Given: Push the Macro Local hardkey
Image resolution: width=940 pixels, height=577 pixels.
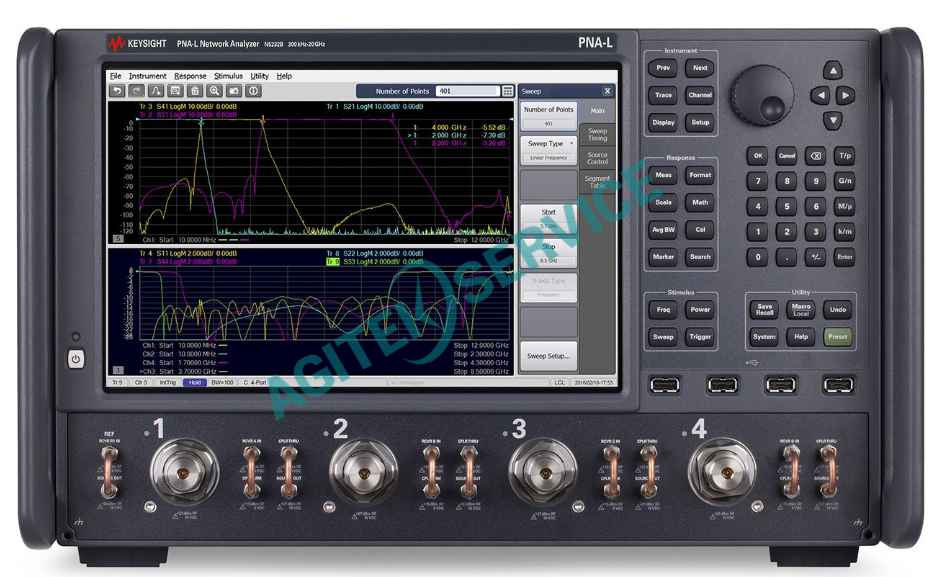Looking at the screenshot, I should [x=801, y=309].
